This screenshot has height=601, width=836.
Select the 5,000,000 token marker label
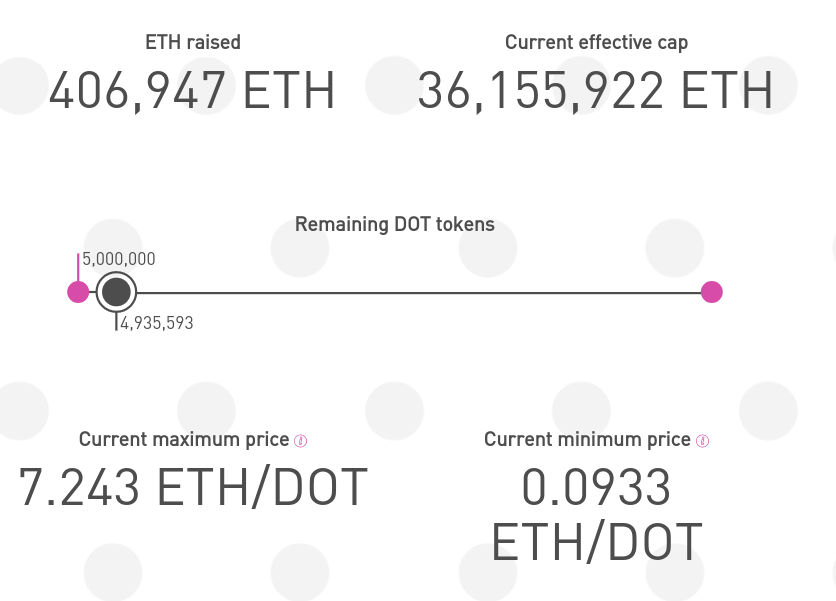(119, 259)
